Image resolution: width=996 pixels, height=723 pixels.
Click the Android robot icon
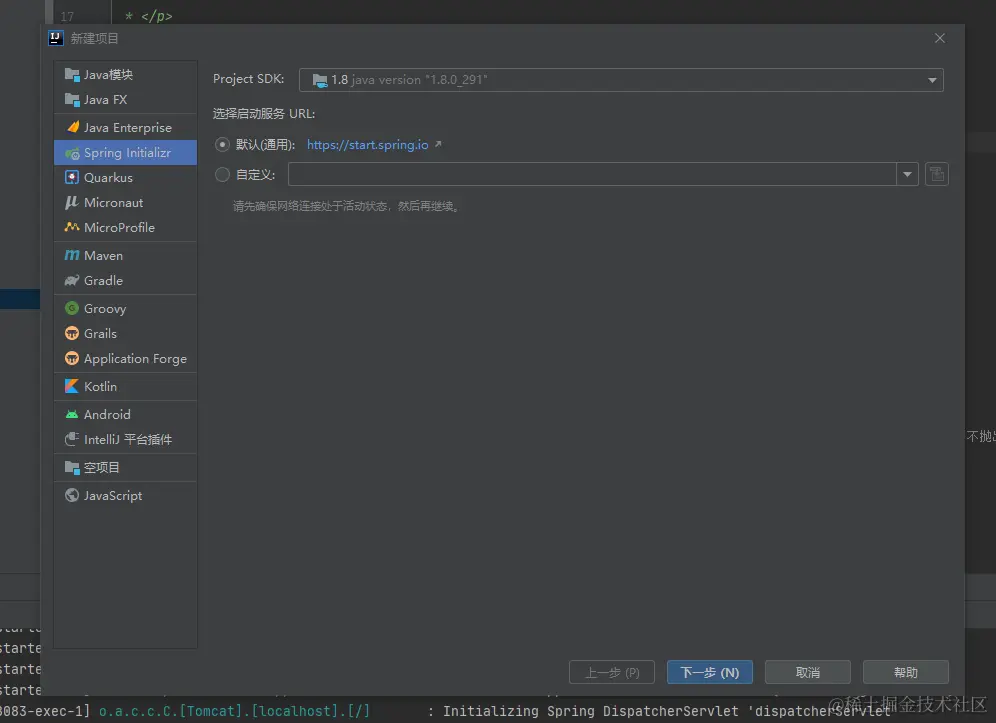point(72,414)
